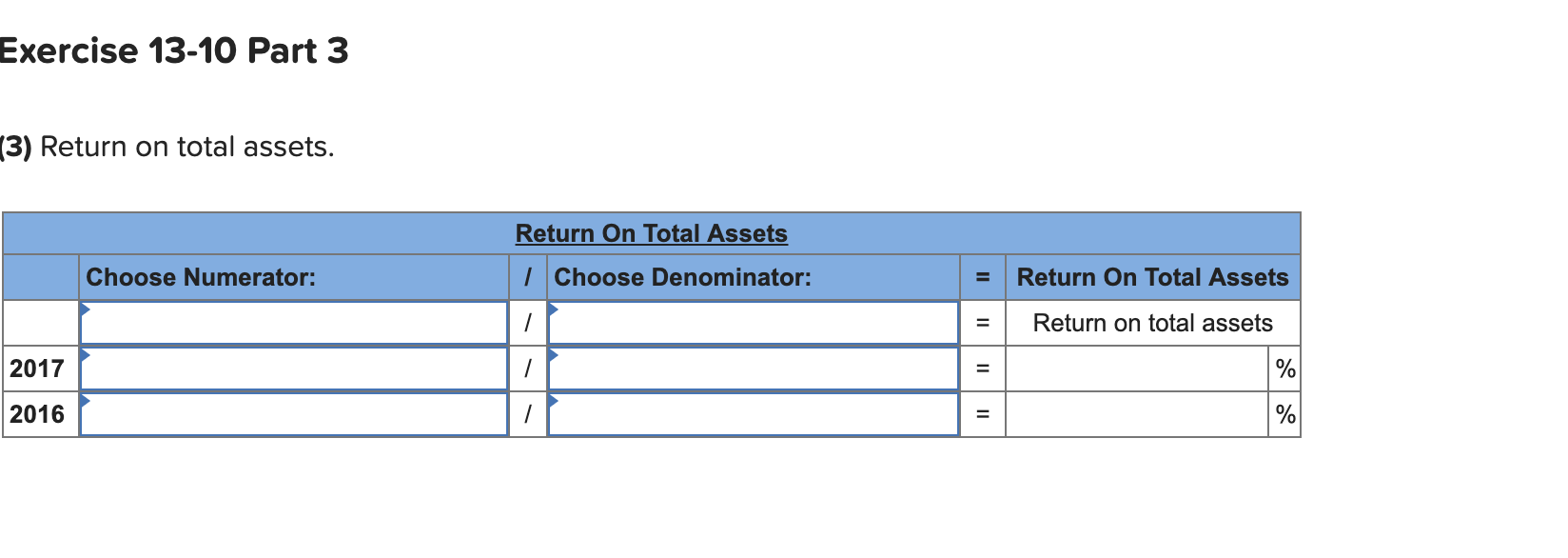Viewport: 1568px width, 558px height.
Task: Click the flag marker in 2017 denominator cell
Action: pyautogui.click(x=553, y=354)
